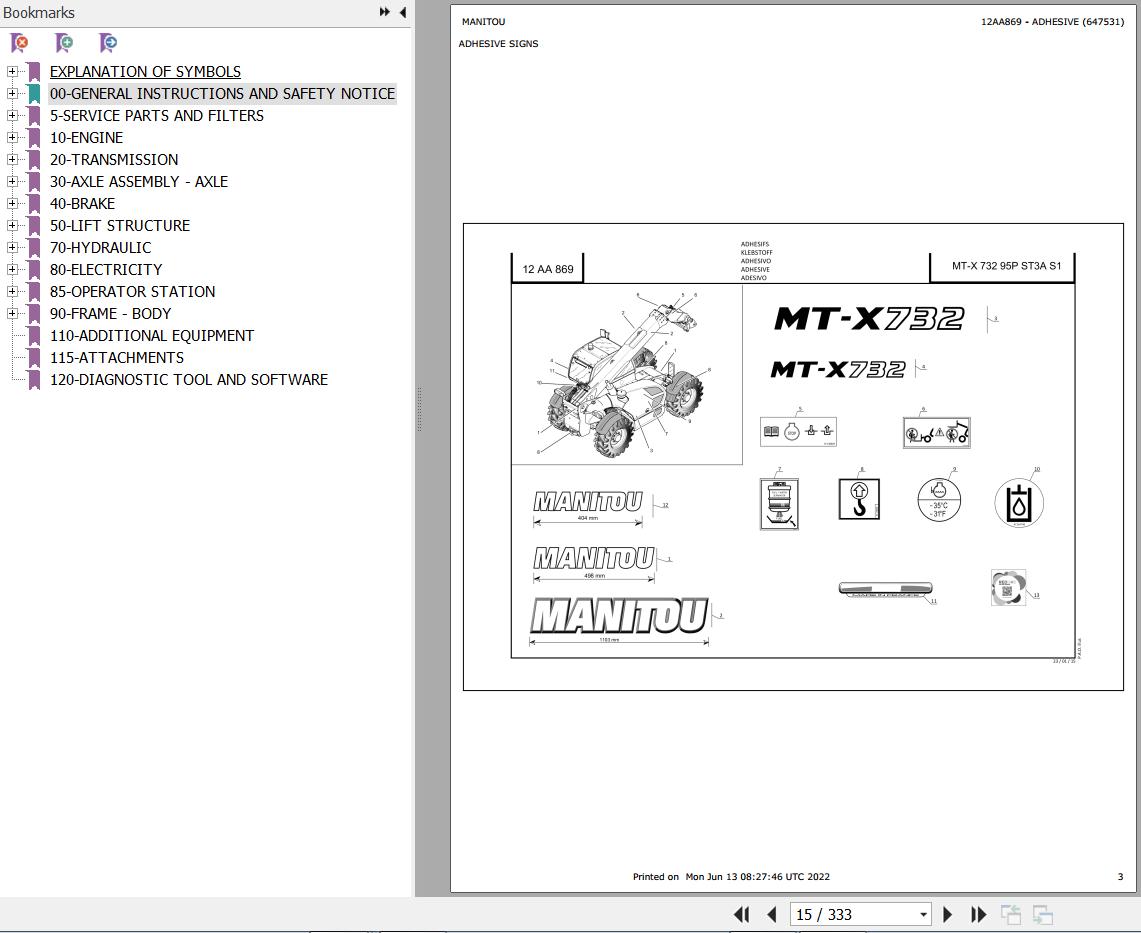Expand the EXPLANATION OF SYMBOLS bookmark
Image resolution: width=1141 pixels, height=933 pixels.
pos(12,71)
